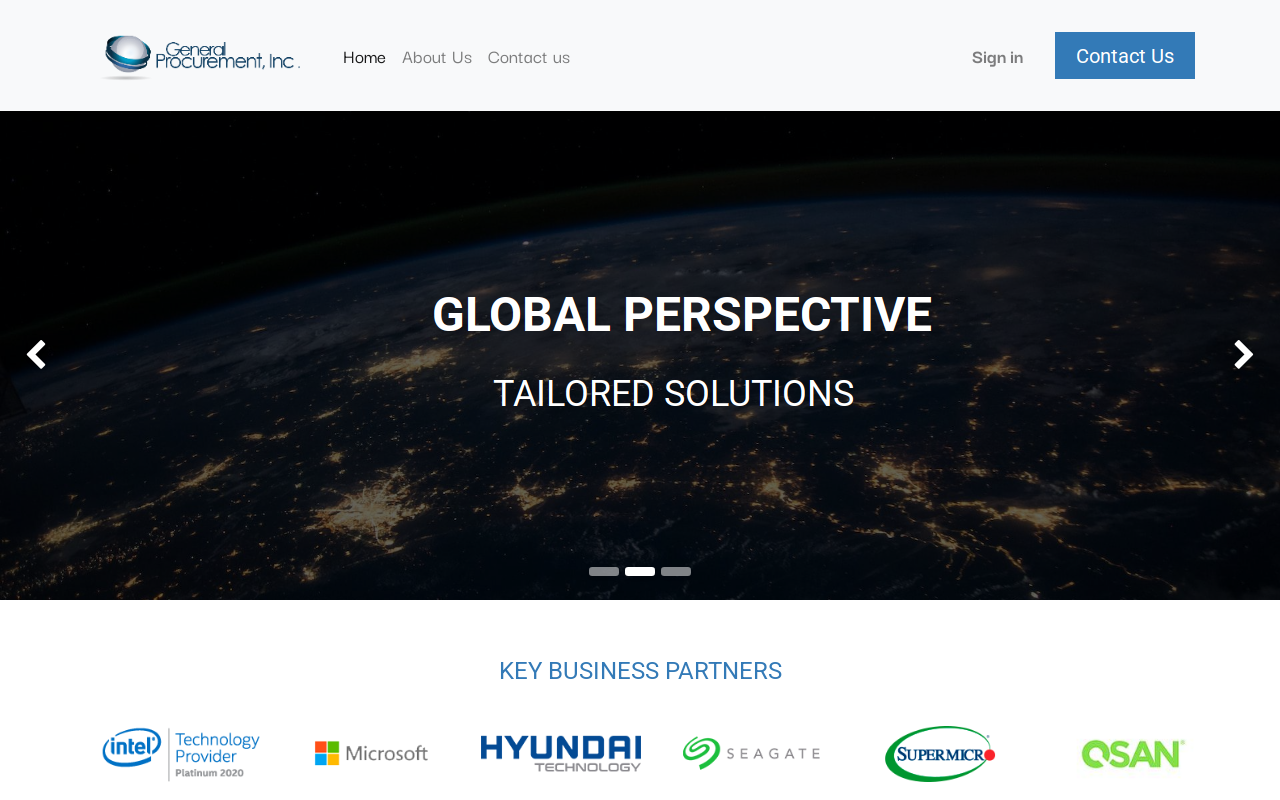Open the Seagate partner logo
Viewport: 1280px width, 800px height.
click(x=751, y=753)
